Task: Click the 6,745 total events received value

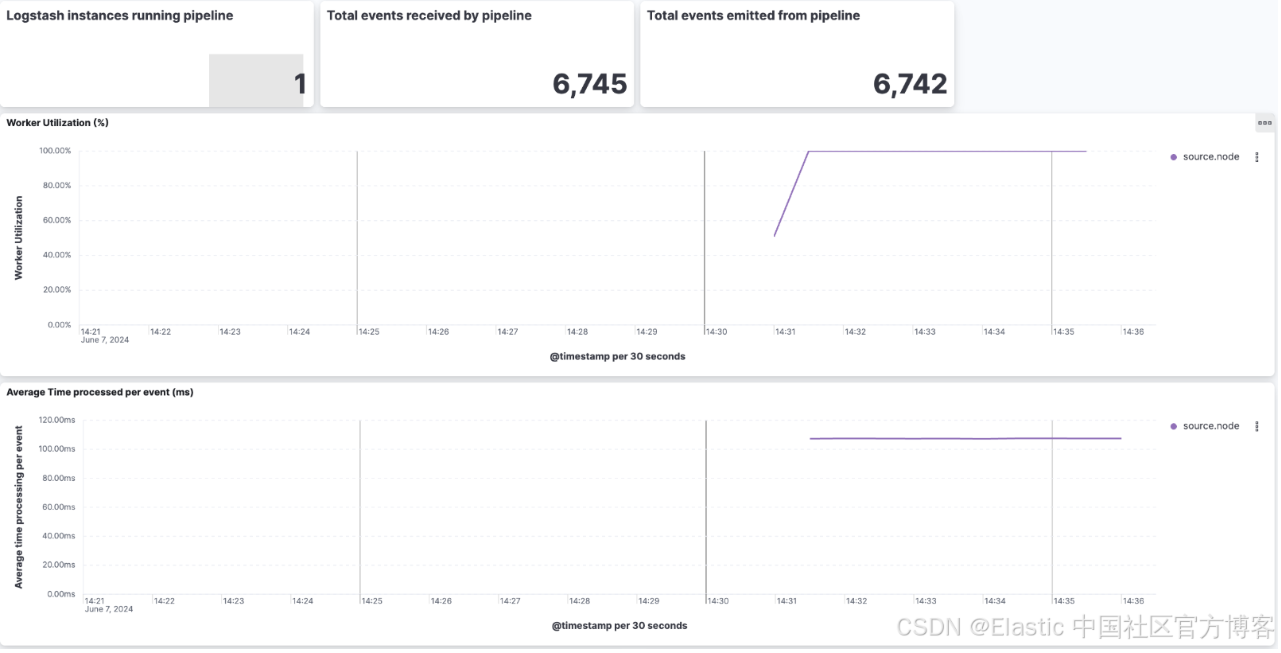Action: pos(590,85)
